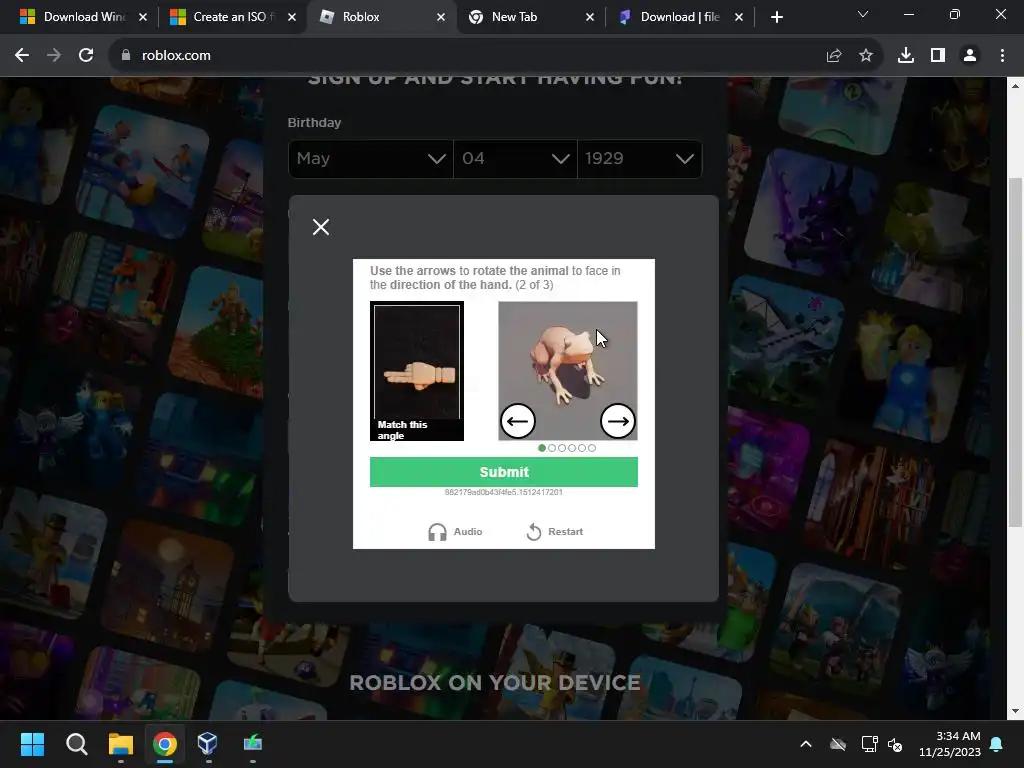
Task: Click the cloud sync tray icon
Action: coord(838,744)
